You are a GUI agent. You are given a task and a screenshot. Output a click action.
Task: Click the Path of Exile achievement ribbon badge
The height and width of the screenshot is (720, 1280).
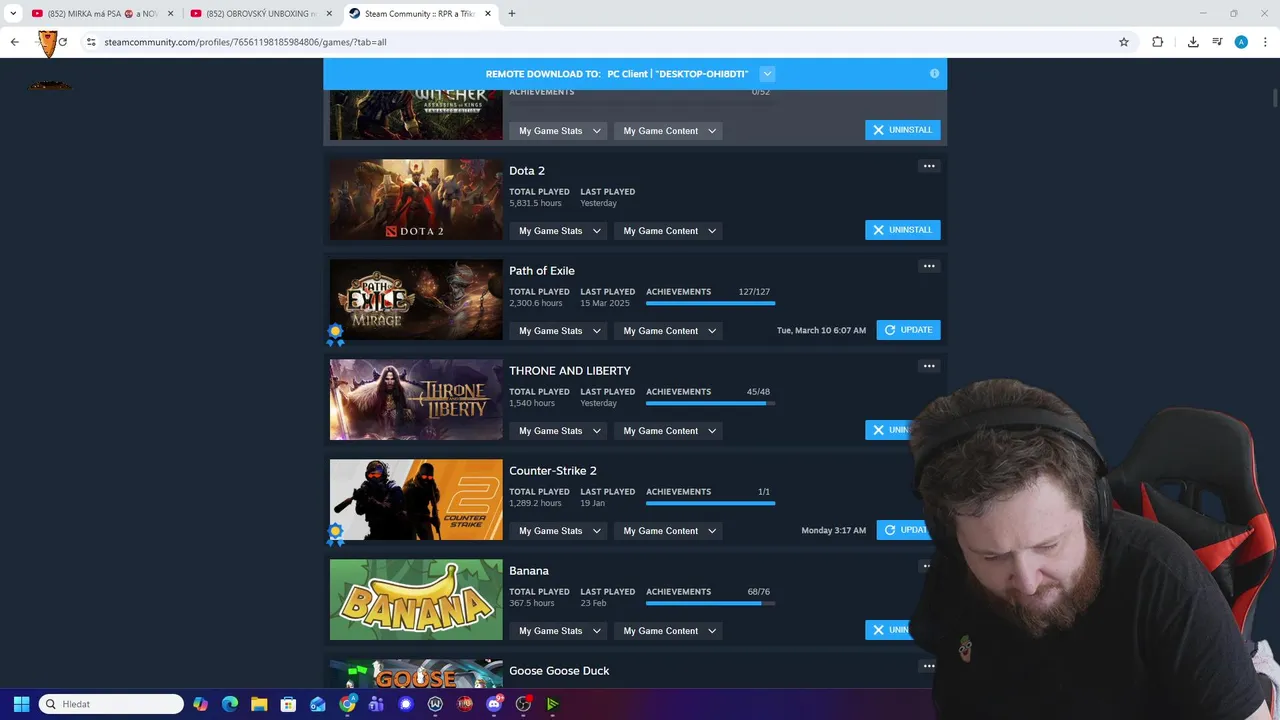point(335,334)
